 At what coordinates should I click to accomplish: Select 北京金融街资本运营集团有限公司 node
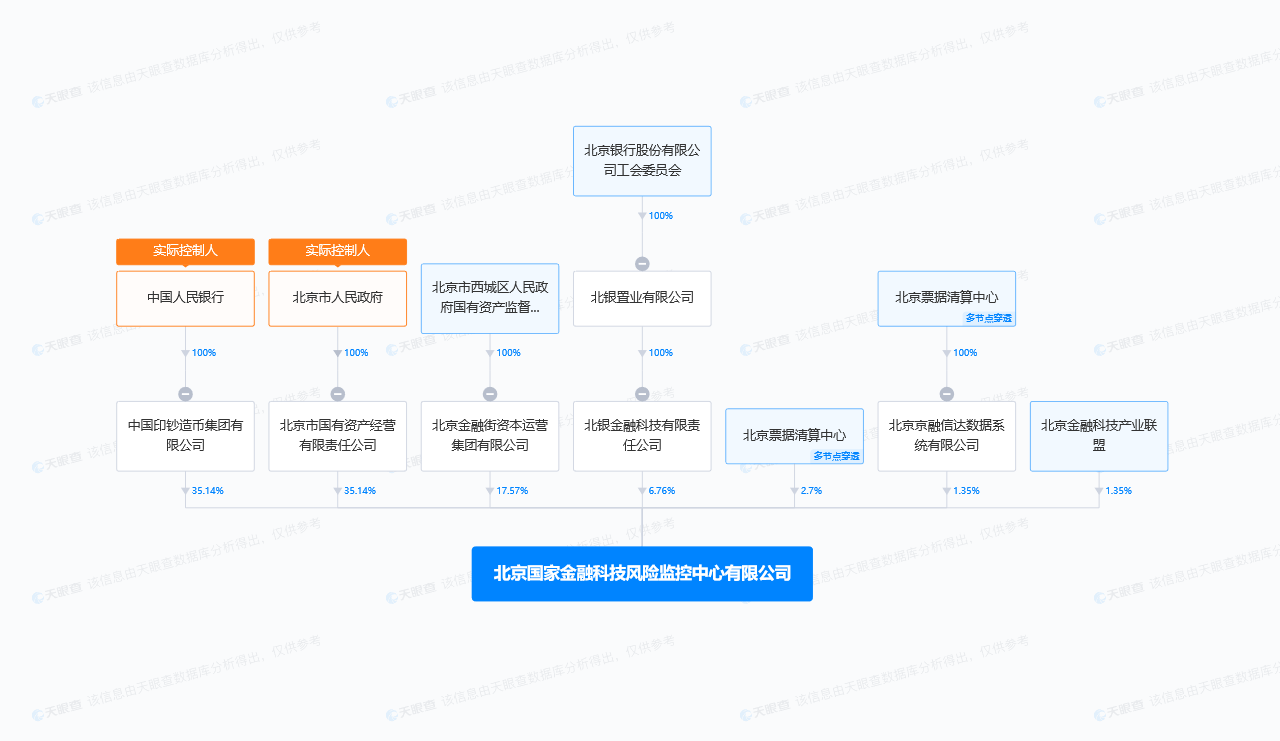pyautogui.click(x=490, y=436)
